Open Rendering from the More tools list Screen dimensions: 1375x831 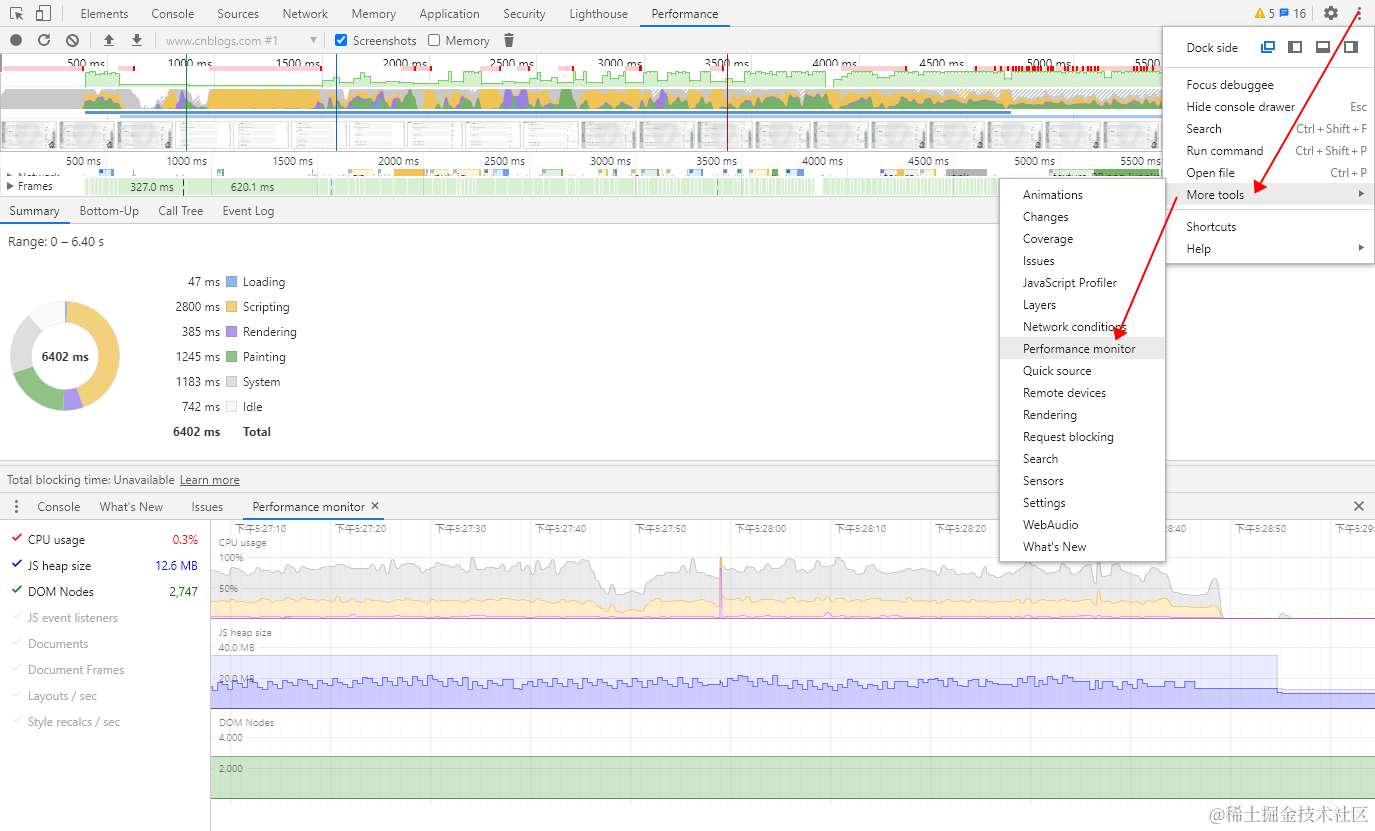pos(1082,415)
